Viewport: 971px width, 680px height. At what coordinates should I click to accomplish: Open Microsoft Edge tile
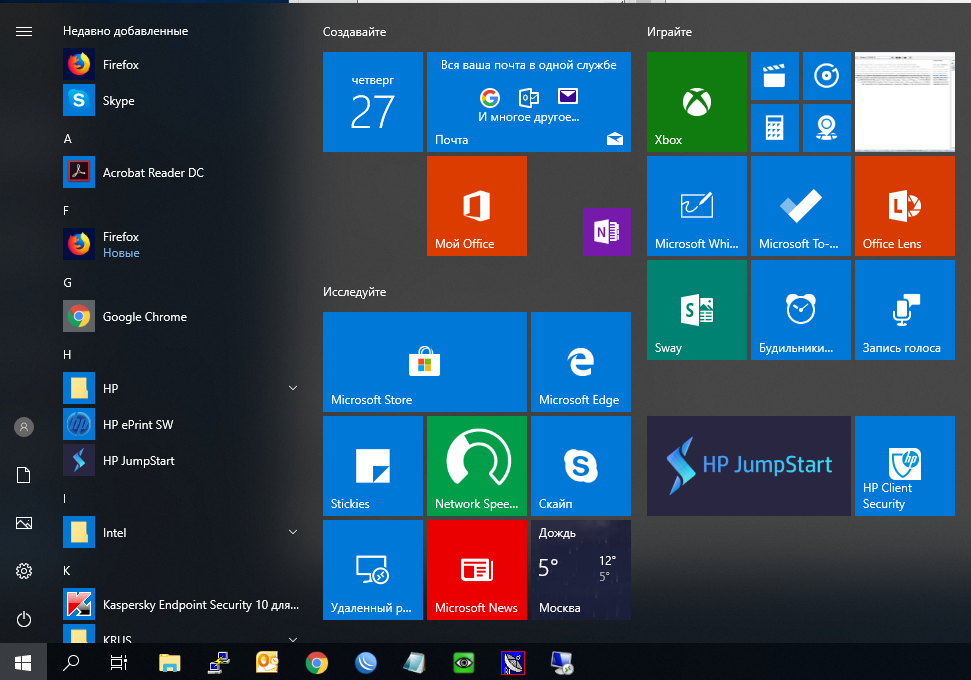tap(580, 361)
